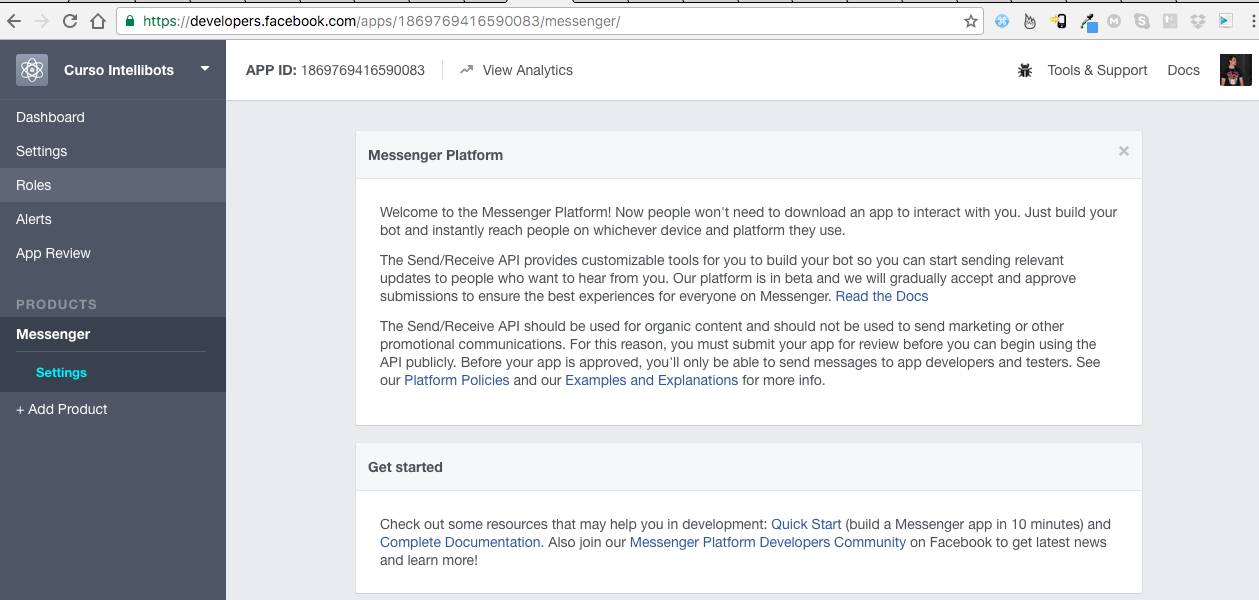The height and width of the screenshot is (600, 1259).
Task: Click the blue command-key extension icon
Action: 1002,20
